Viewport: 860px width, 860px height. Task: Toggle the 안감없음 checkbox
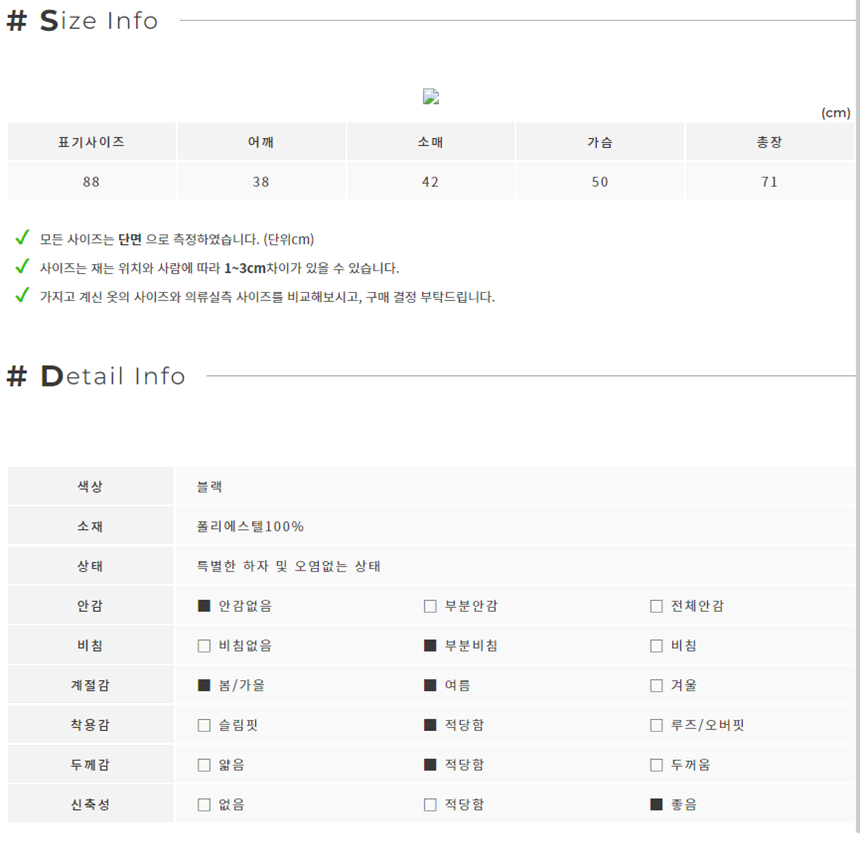pos(204,606)
